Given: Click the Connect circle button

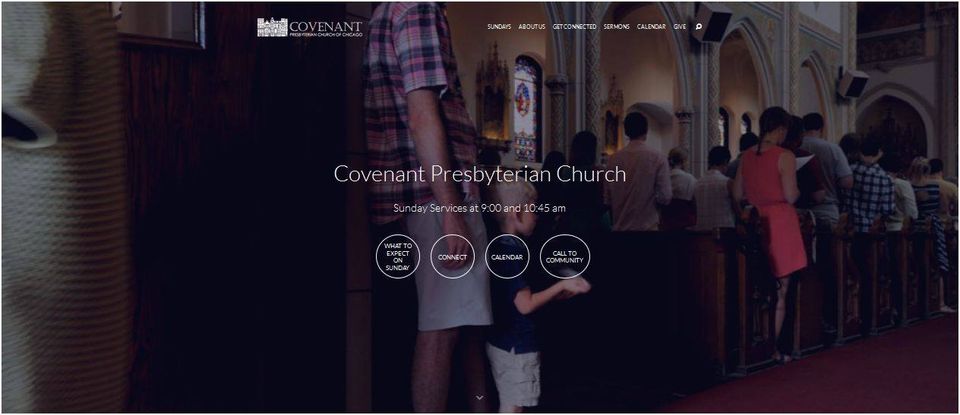Looking at the screenshot, I should click(x=452, y=256).
